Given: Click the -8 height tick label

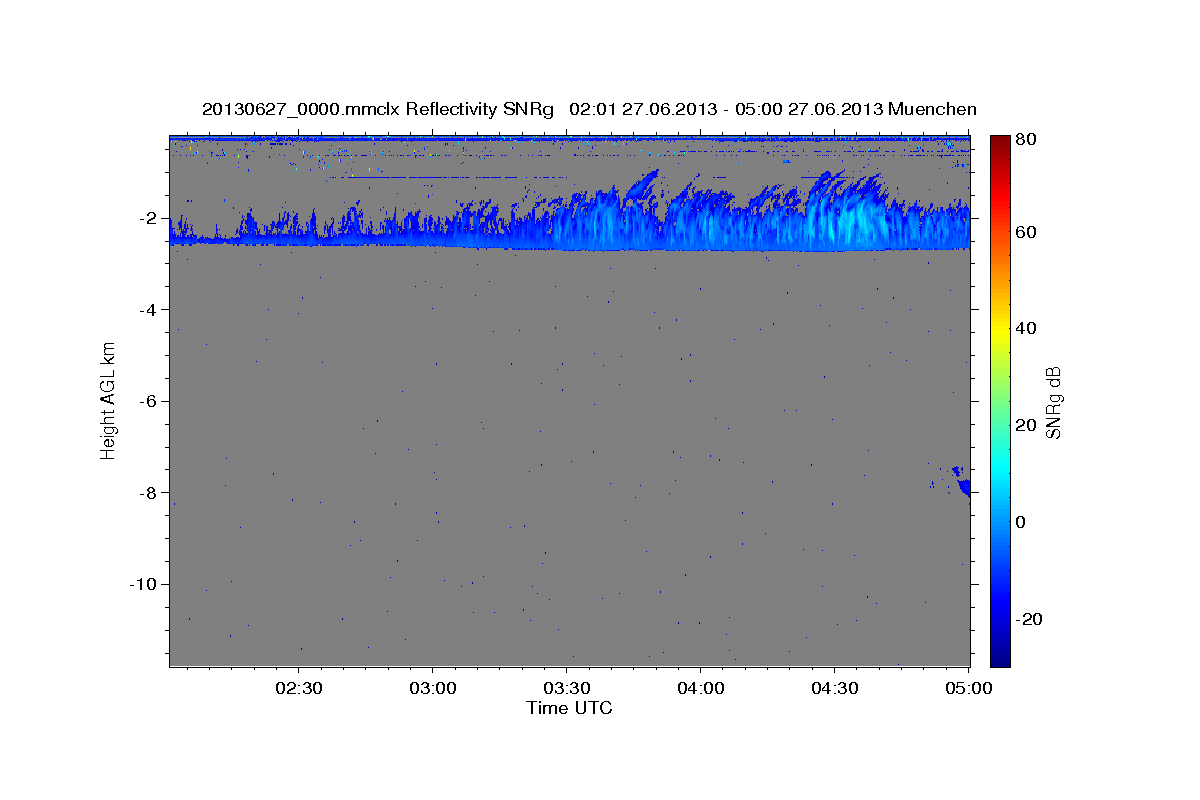Looking at the screenshot, I should [x=148, y=492].
